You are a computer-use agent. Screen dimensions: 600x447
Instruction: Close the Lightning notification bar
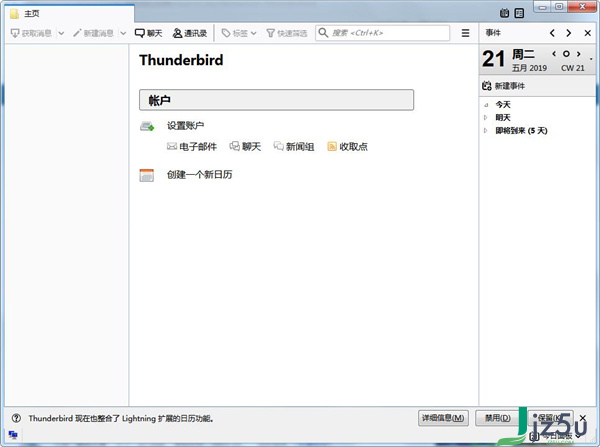click(582, 418)
